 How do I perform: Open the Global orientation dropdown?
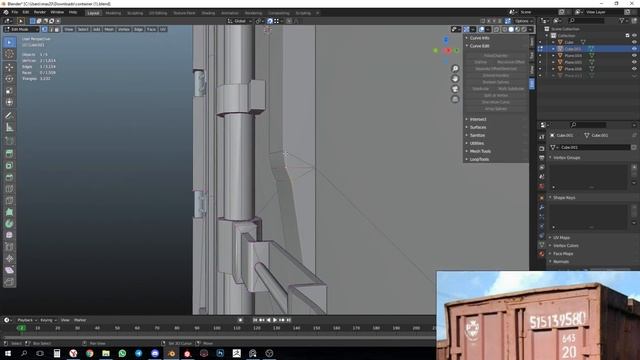click(240, 21)
